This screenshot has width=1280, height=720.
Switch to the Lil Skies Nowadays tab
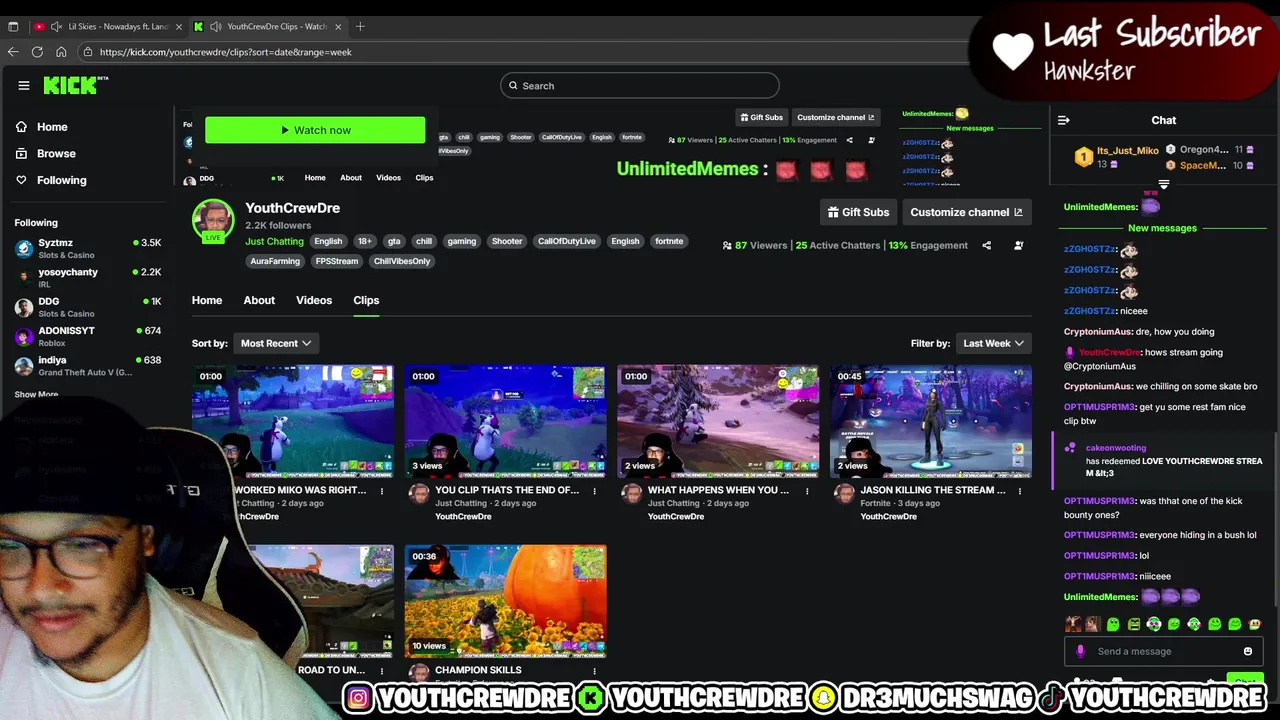[118, 27]
